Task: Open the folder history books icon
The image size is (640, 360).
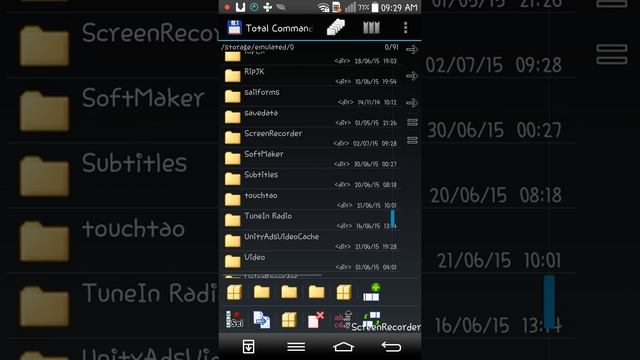Action: (371, 27)
